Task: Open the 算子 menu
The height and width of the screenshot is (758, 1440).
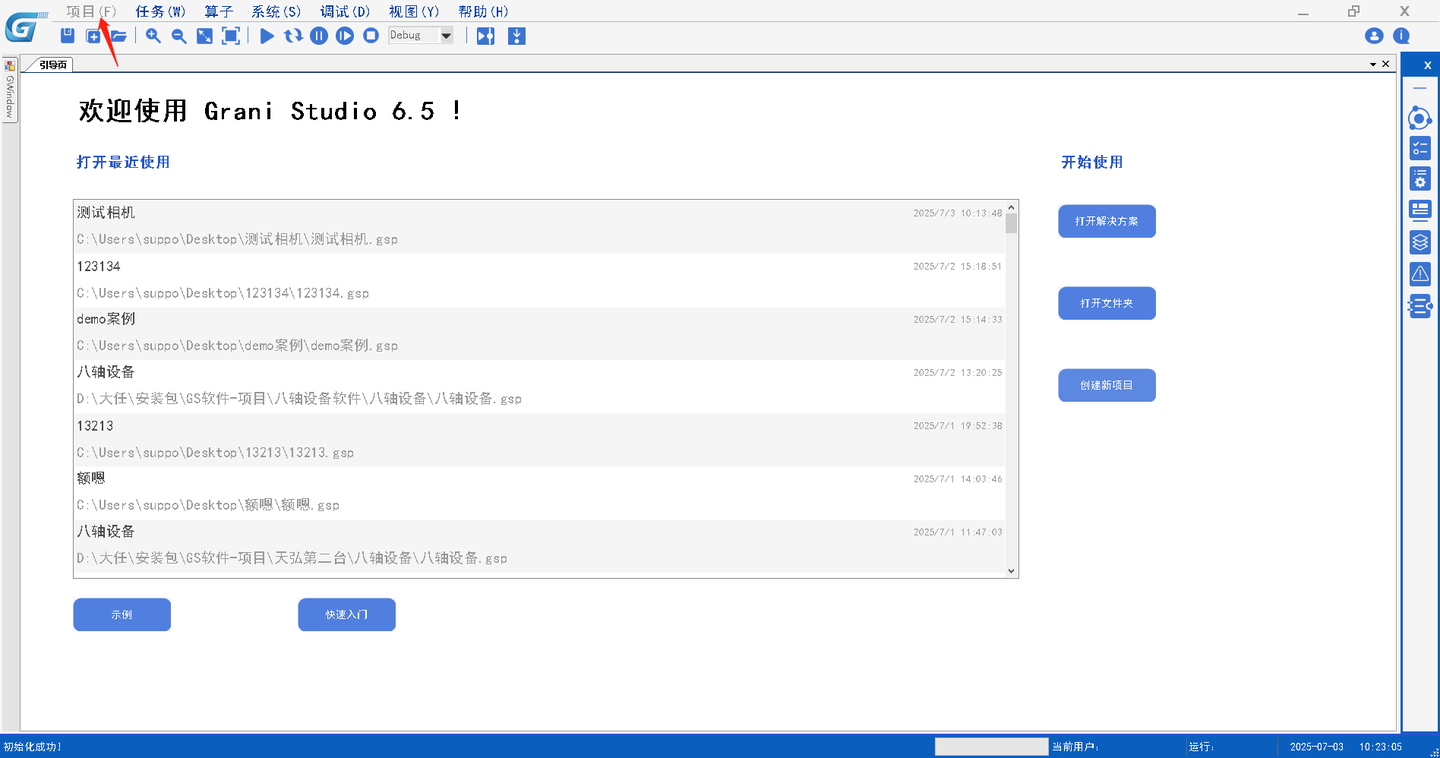Action: pyautogui.click(x=219, y=11)
